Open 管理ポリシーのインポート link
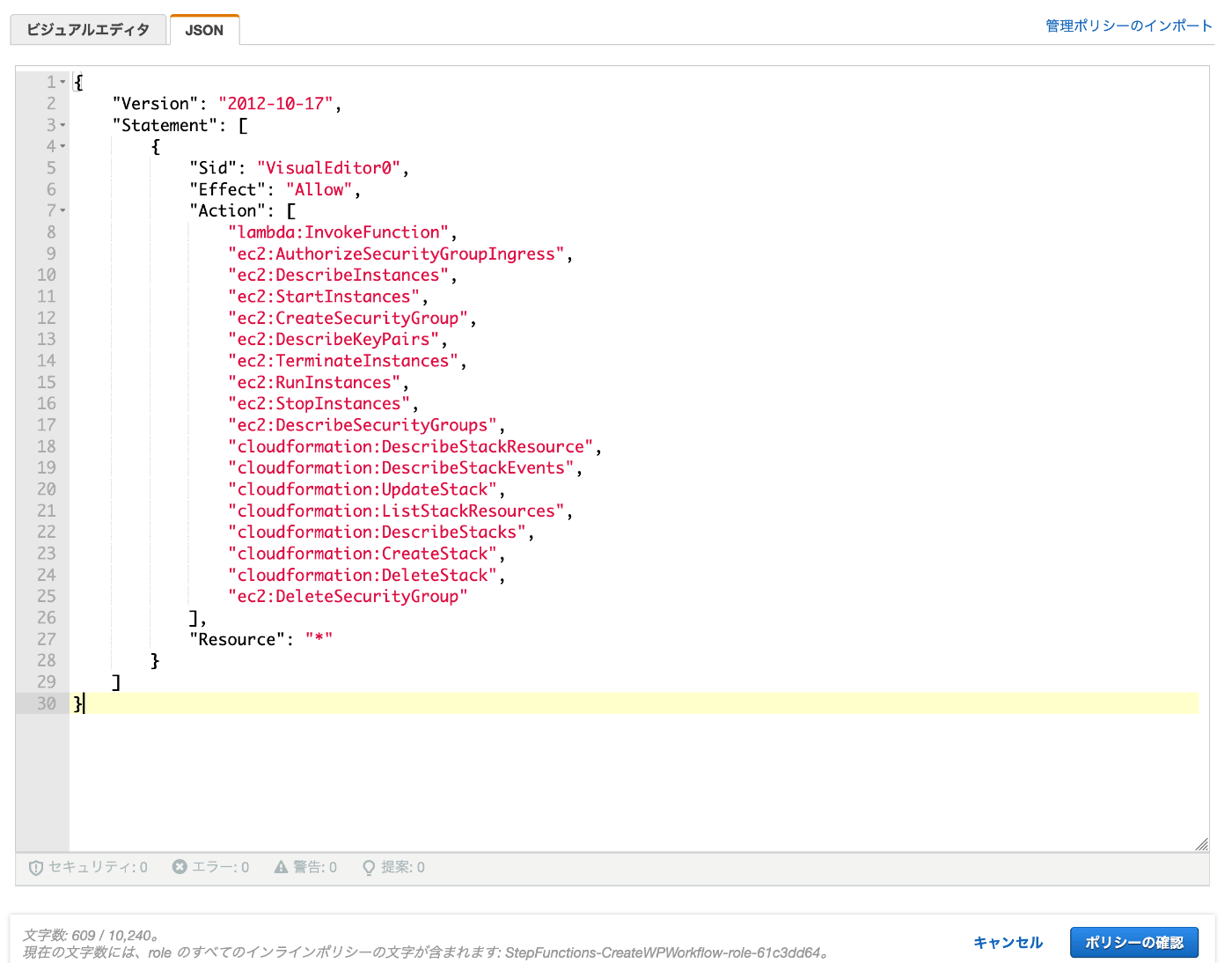 1127,26
